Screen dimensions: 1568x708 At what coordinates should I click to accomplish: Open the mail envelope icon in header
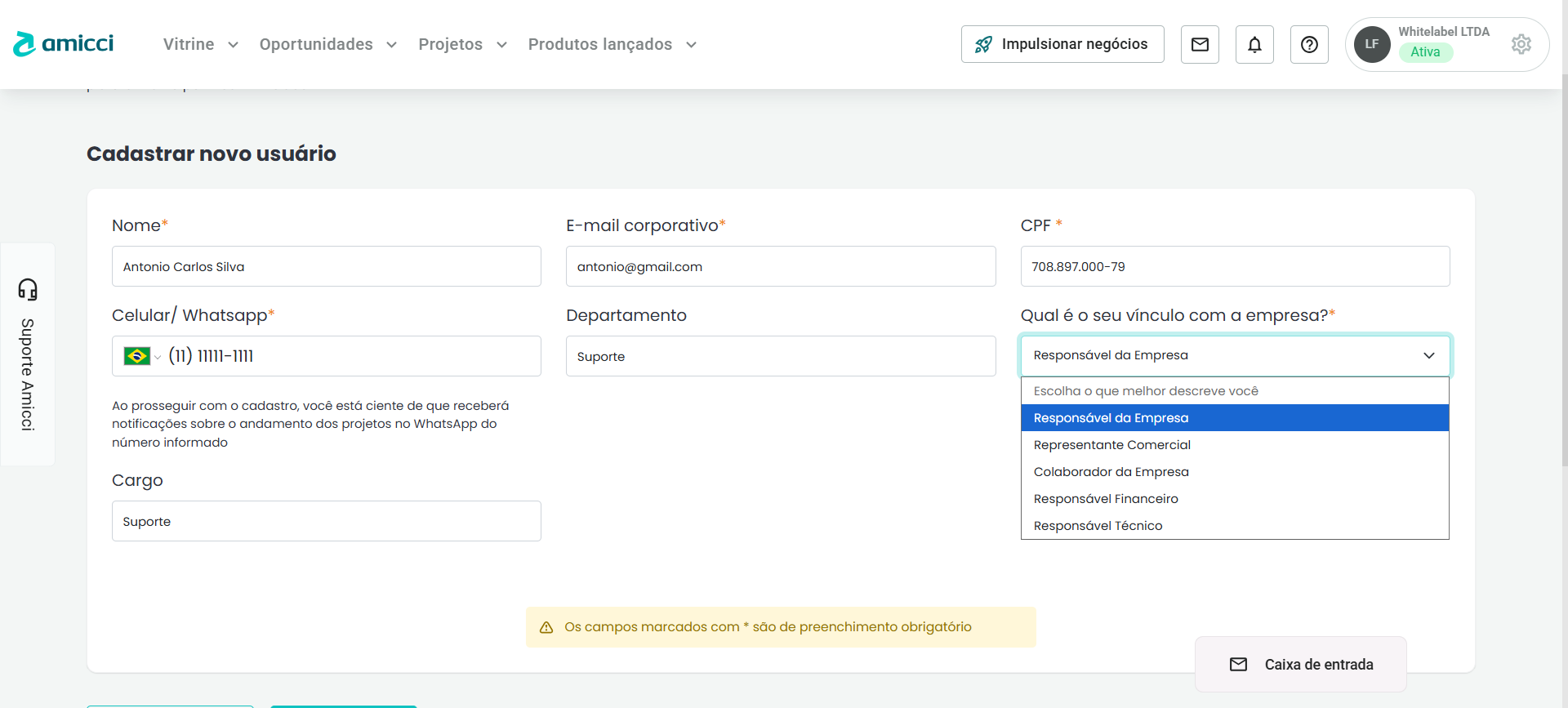pos(1200,44)
